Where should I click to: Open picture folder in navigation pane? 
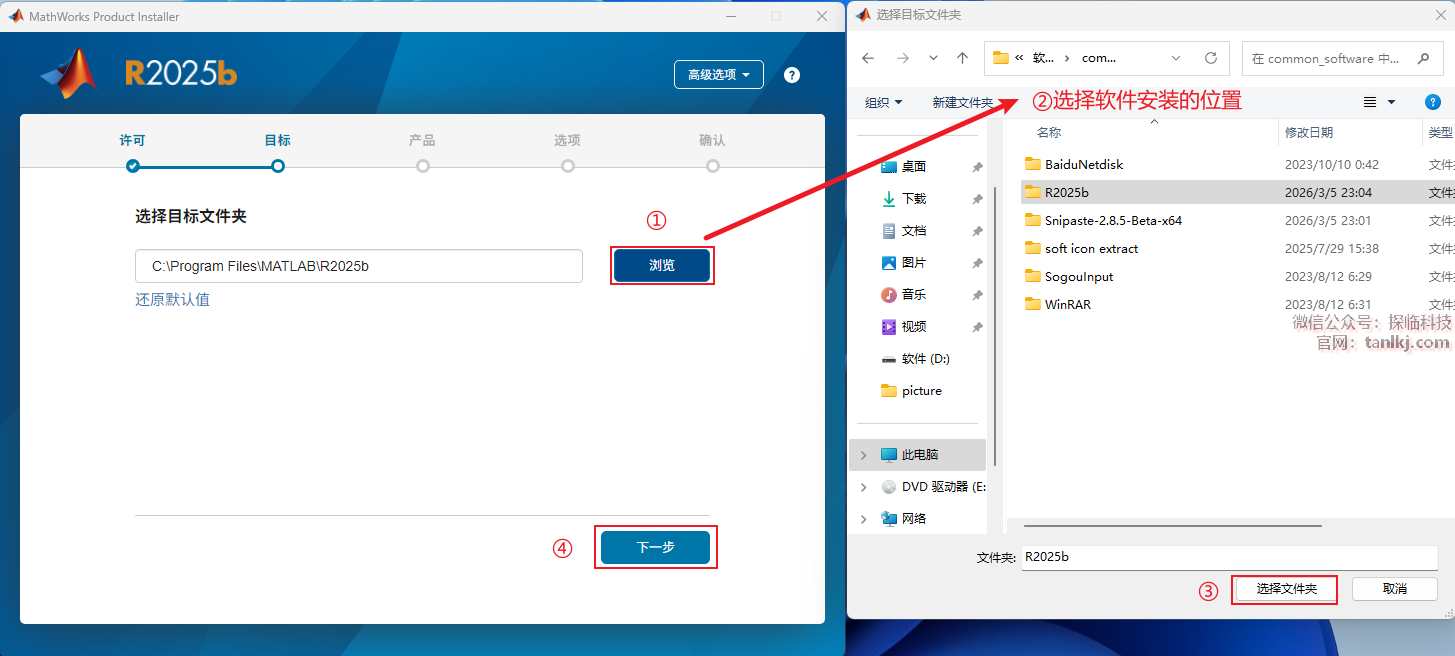[921, 391]
